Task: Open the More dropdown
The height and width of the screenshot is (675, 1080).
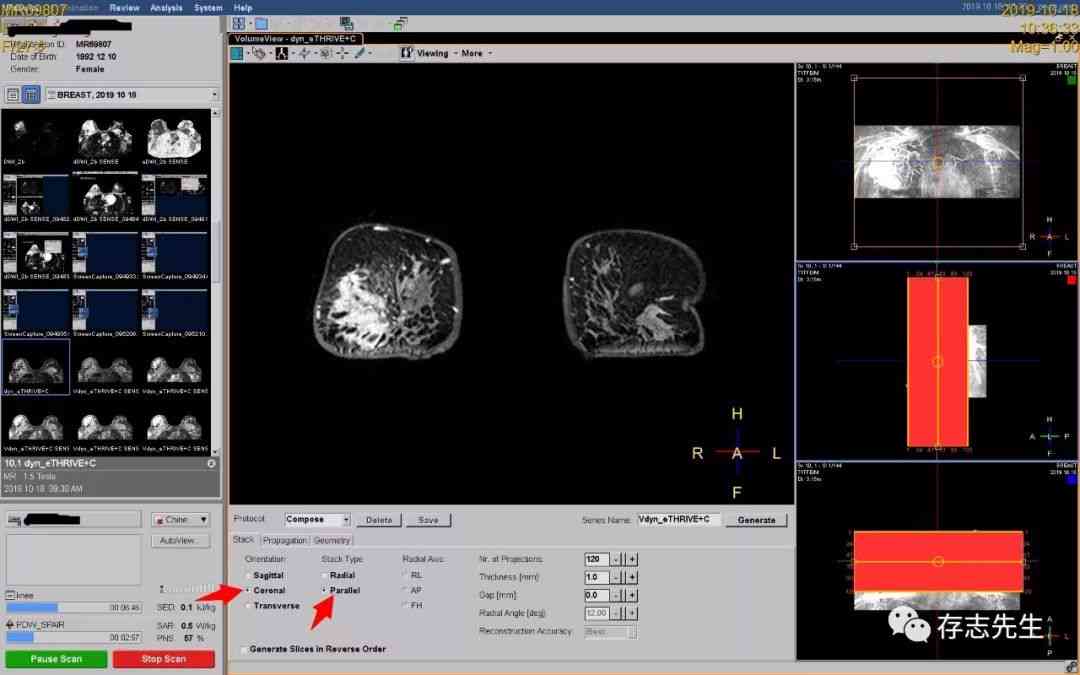Action: [x=477, y=53]
